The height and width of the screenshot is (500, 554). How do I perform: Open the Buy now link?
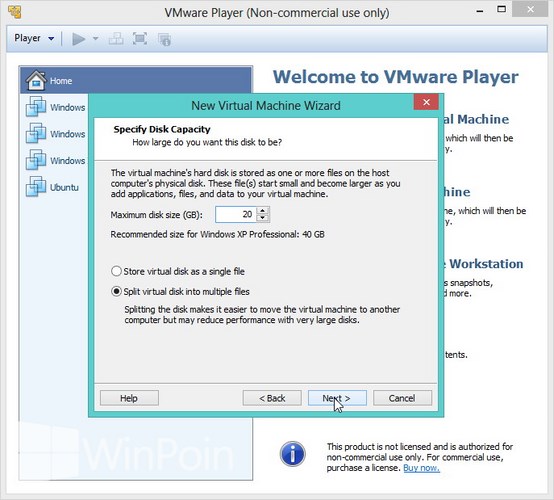(x=422, y=468)
